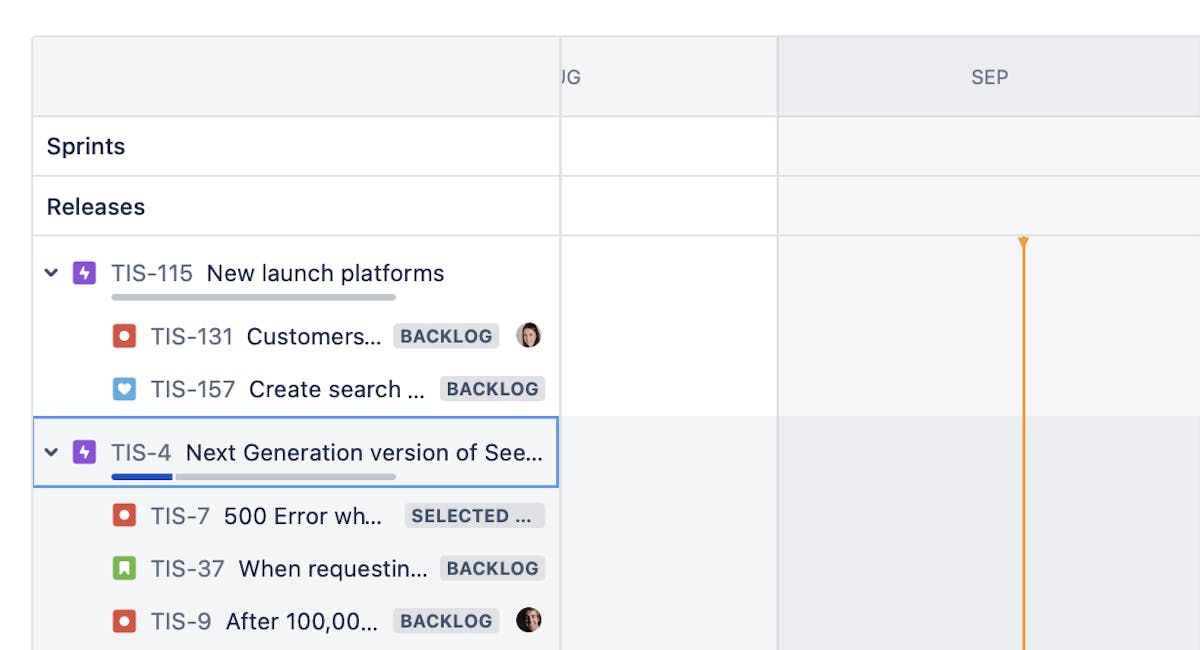Click the assignee avatar on TIS-9

pos(529,621)
